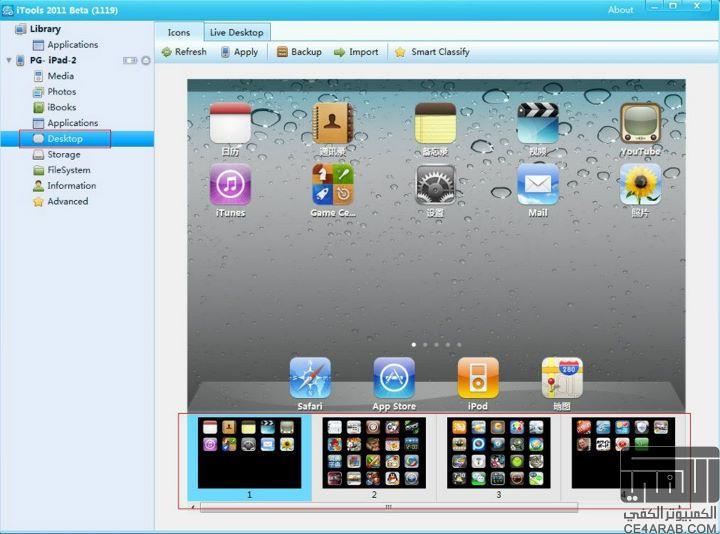Image resolution: width=720 pixels, height=534 pixels.
Task: Select the Notes app icon
Action: (435, 124)
